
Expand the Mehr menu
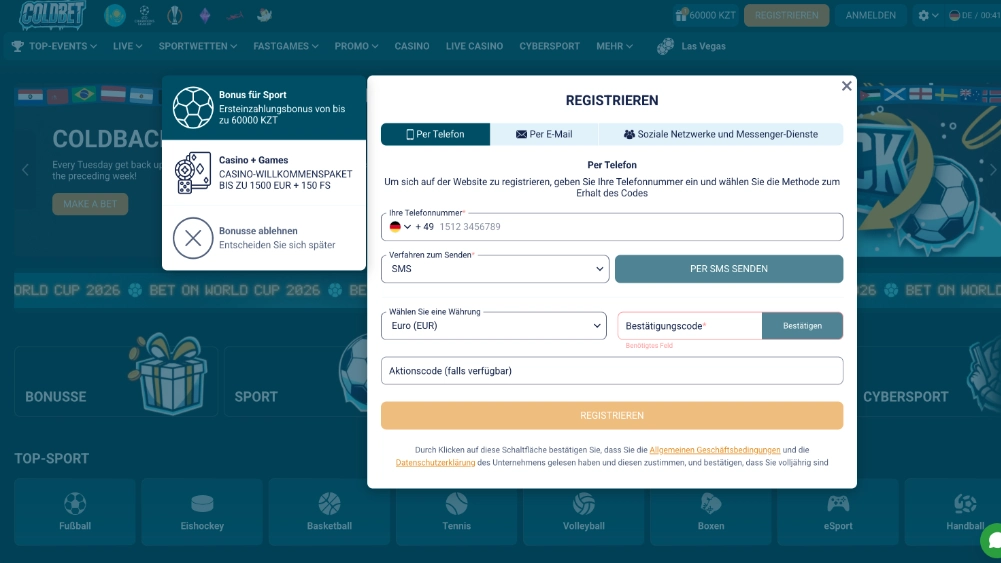pyautogui.click(x=614, y=46)
